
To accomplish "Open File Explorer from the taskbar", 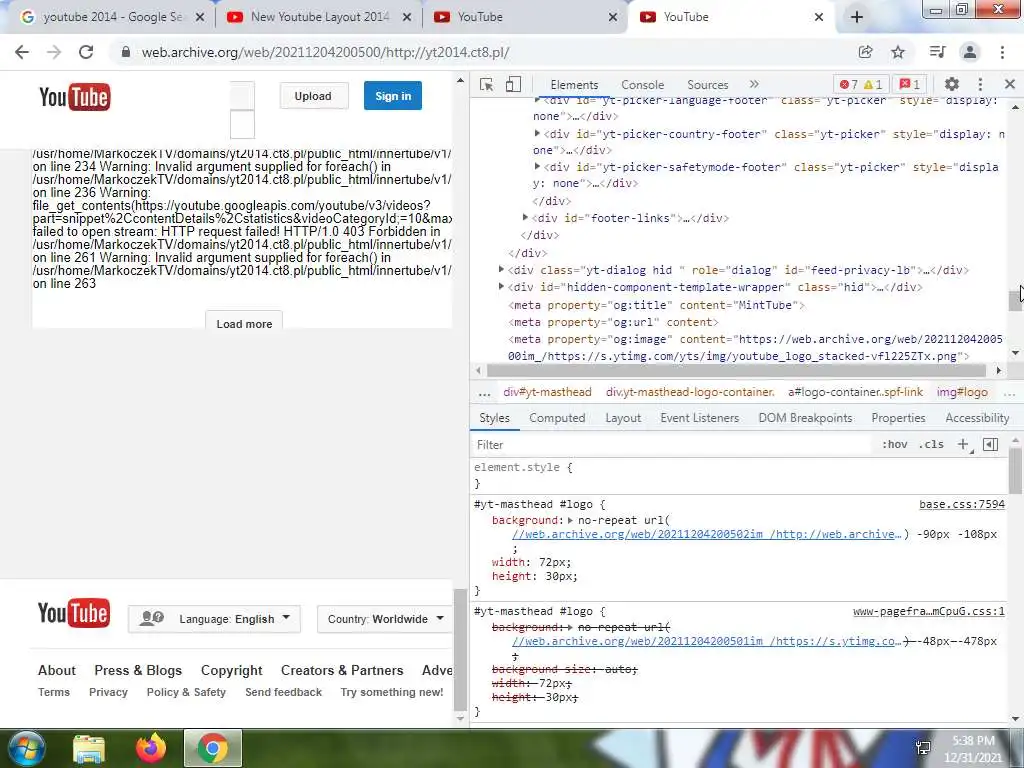I will point(89,748).
